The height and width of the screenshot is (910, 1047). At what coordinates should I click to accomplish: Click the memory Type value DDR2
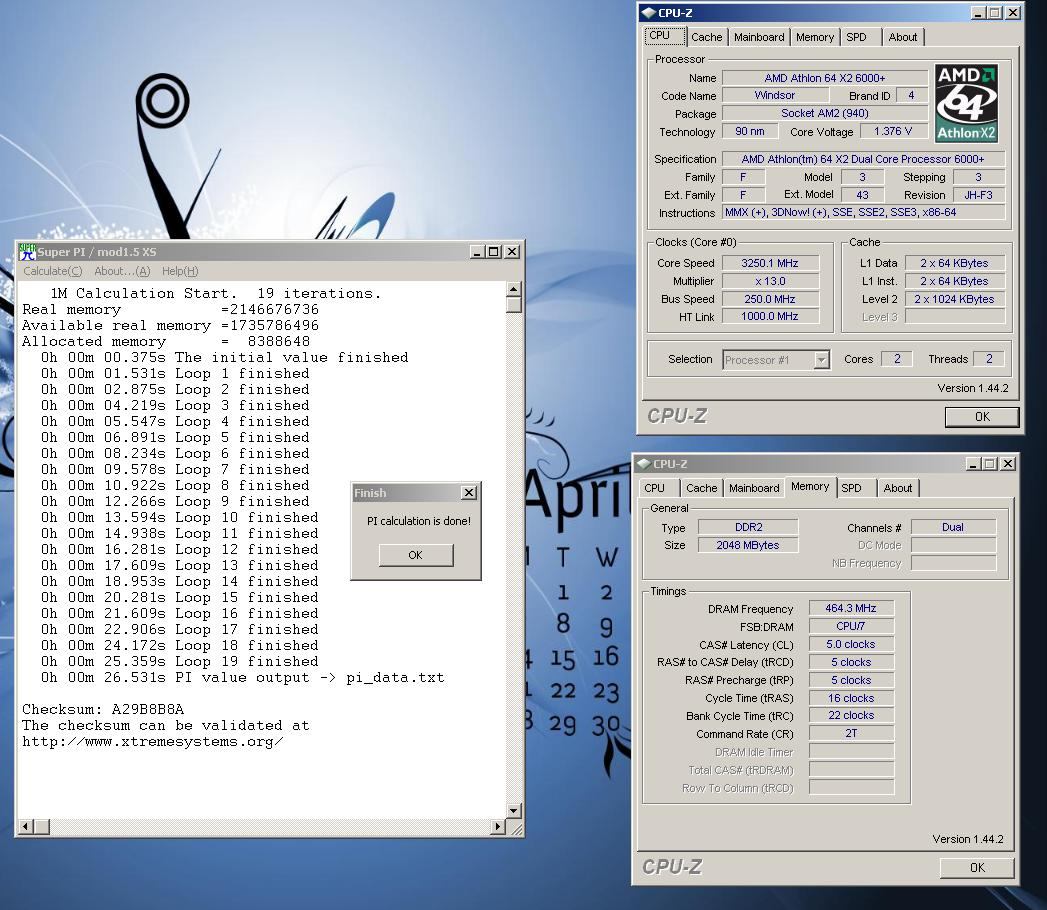[x=748, y=527]
